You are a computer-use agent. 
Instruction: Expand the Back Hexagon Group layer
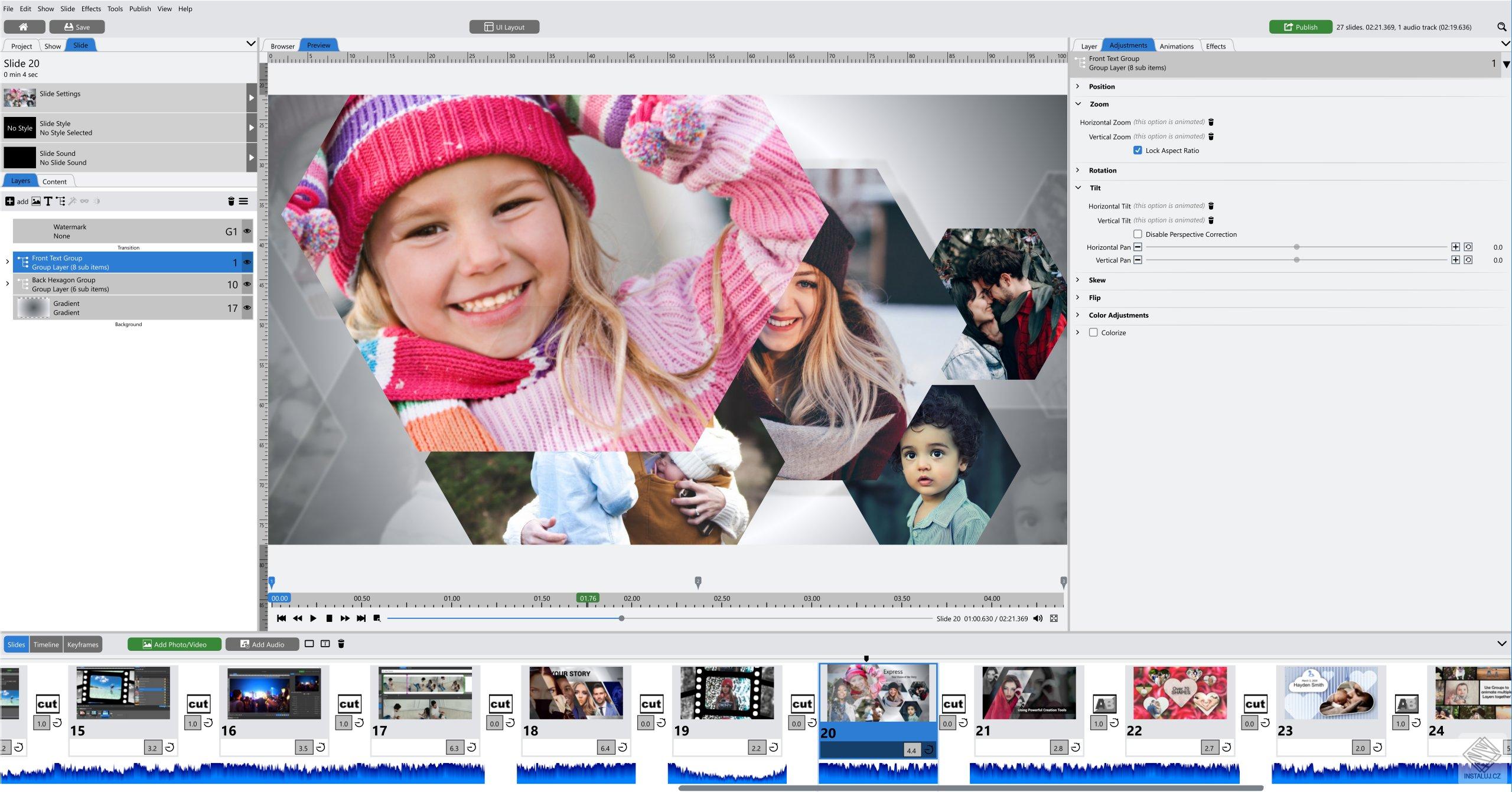[x=7, y=284]
